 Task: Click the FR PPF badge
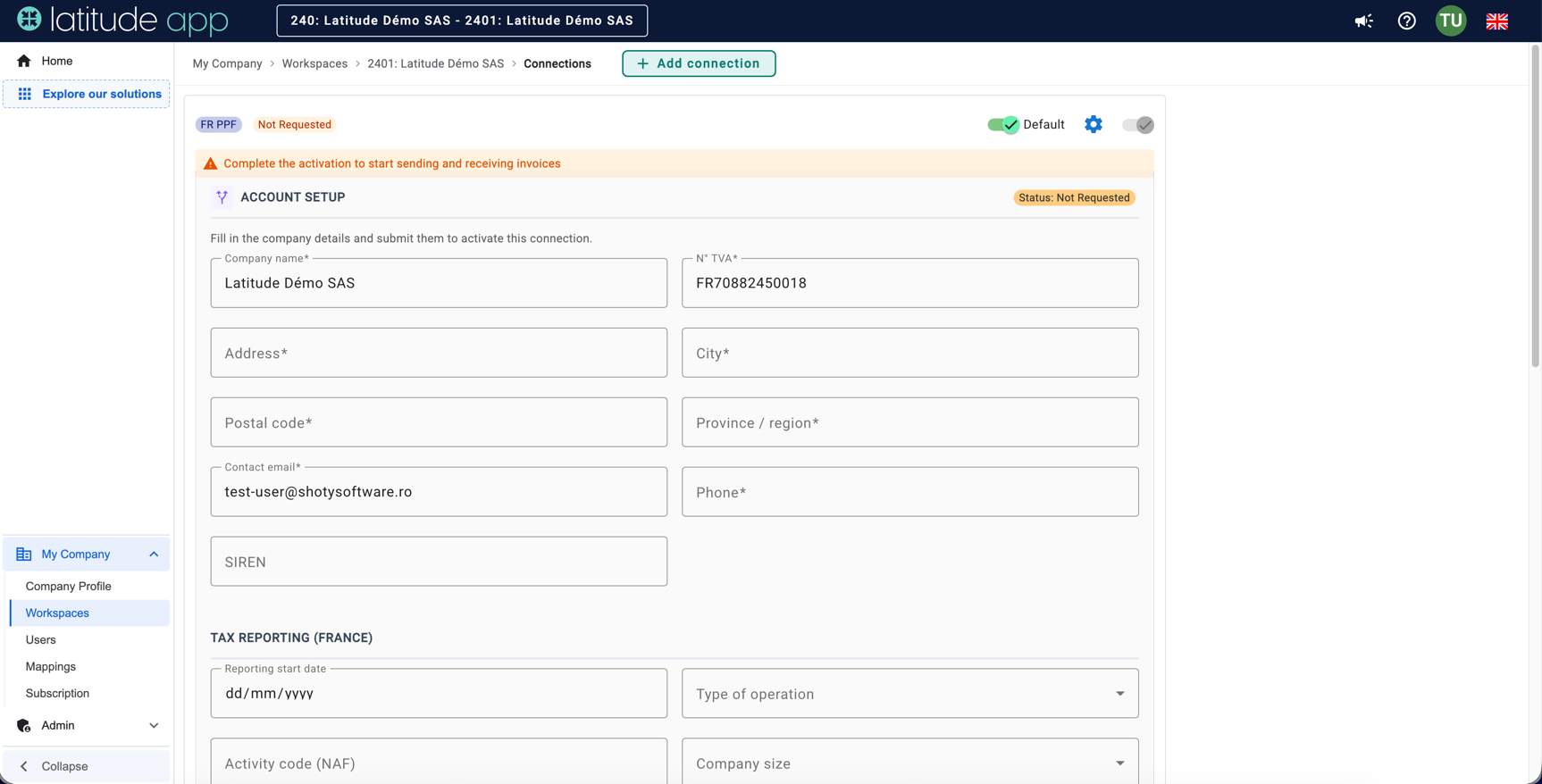pyautogui.click(x=219, y=125)
